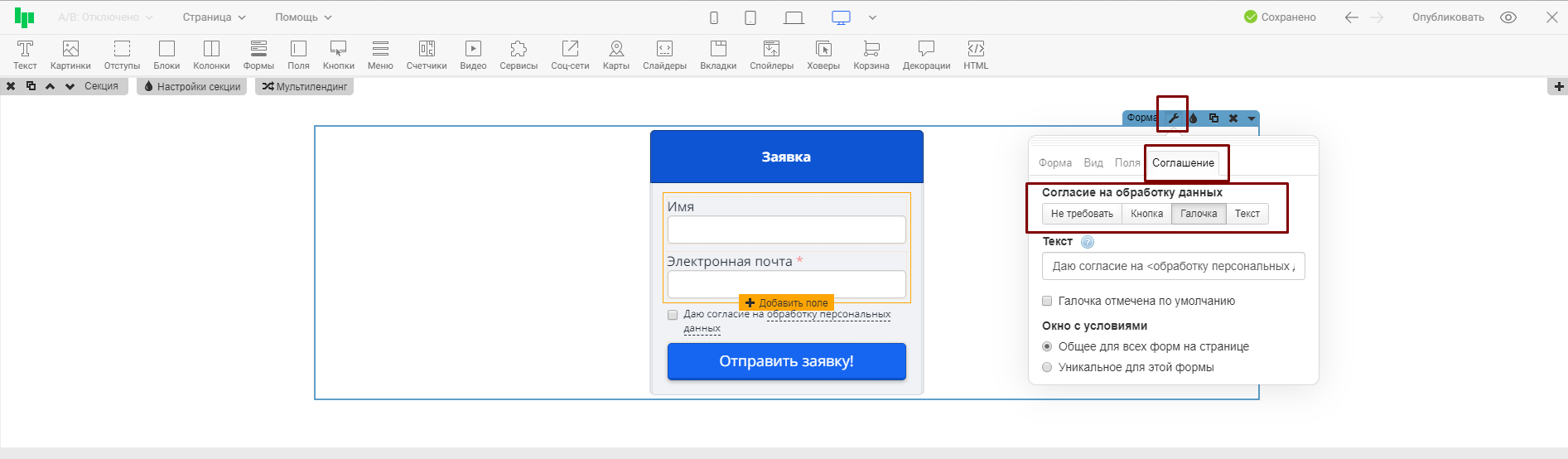This screenshot has height=459, width=1568.
Task: Open preview with the eye icon
Action: coord(1508,17)
